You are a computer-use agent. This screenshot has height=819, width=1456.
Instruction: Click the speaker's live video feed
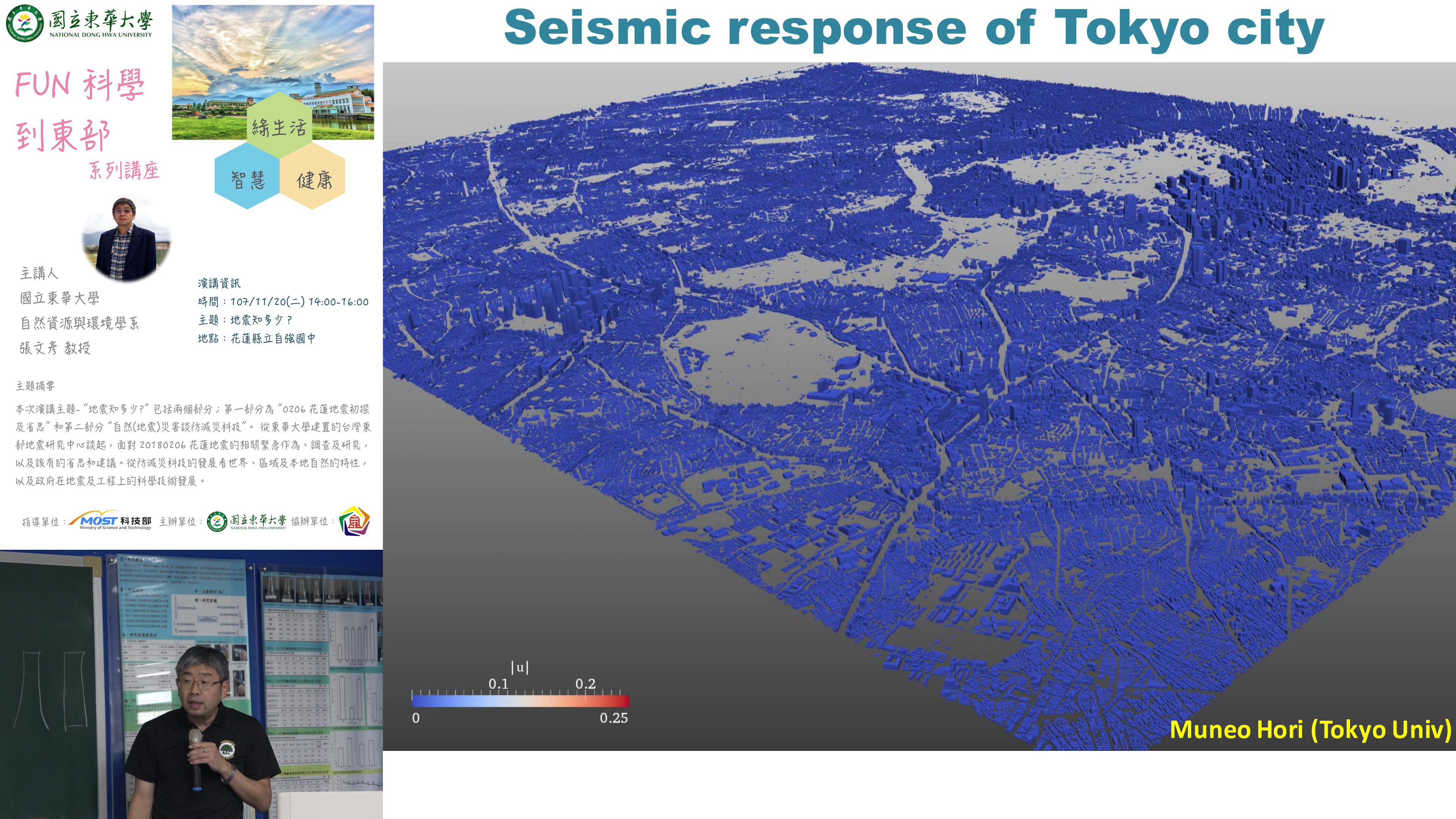point(191,684)
